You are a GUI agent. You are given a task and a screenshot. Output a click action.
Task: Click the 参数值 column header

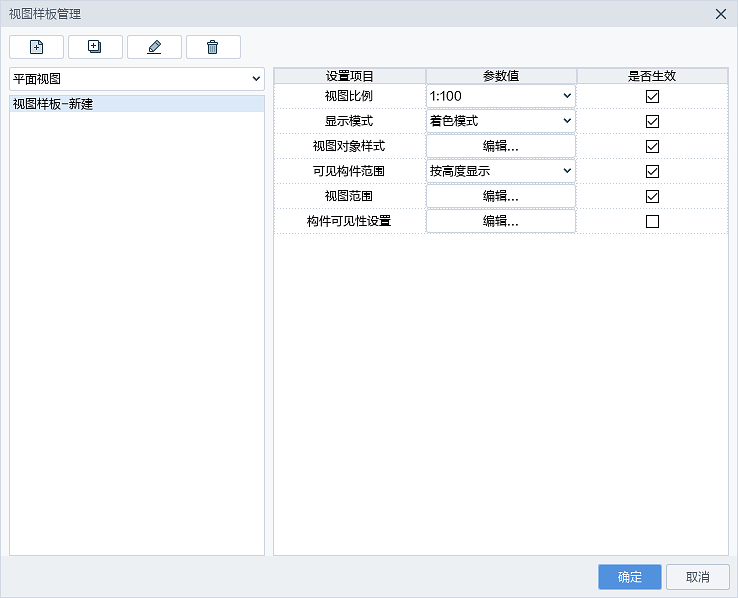pos(501,76)
